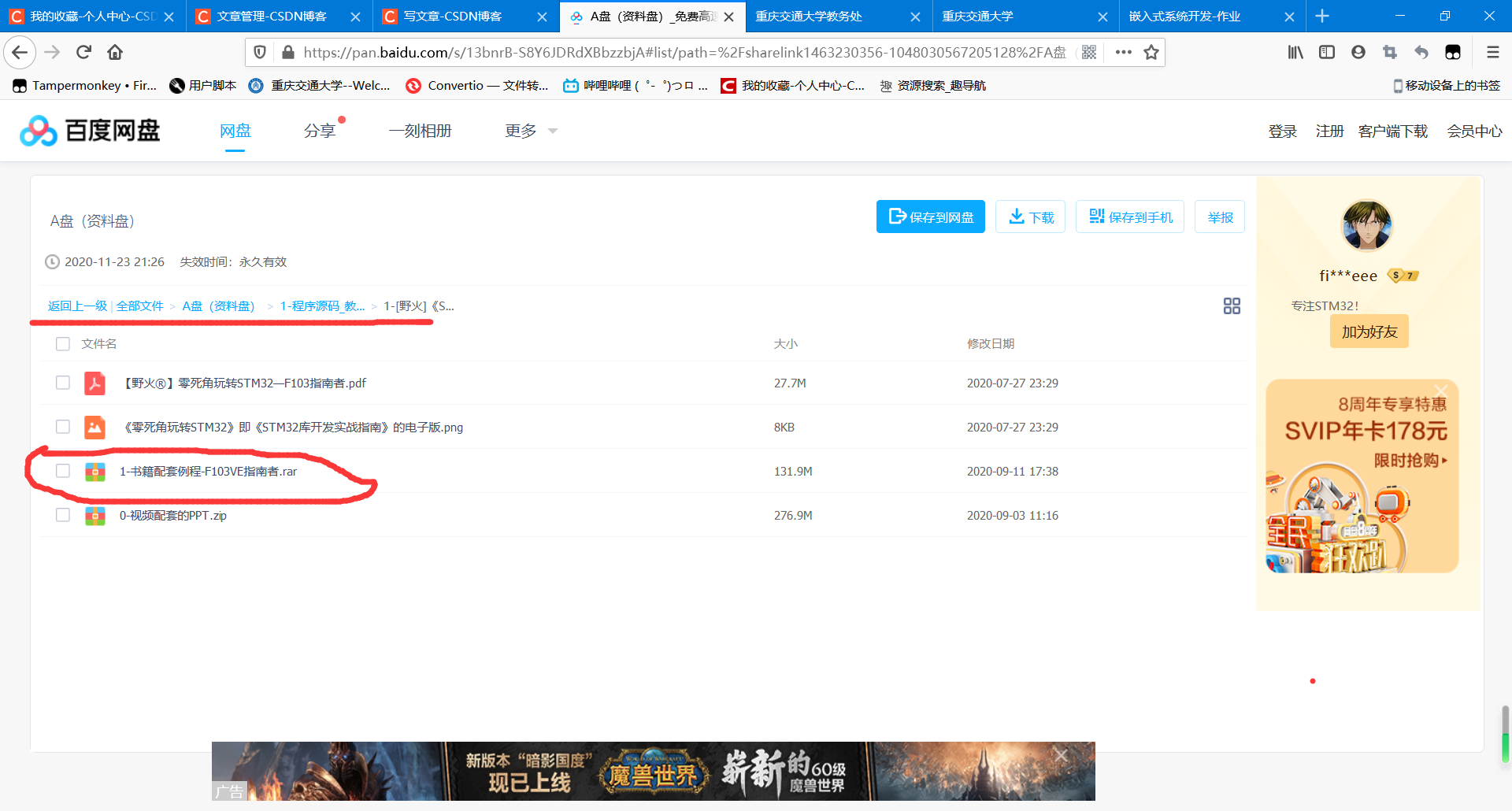This screenshot has width=1512, height=811.
Task: Open the 哔哩哔哩 bookmark
Action: 636,85
